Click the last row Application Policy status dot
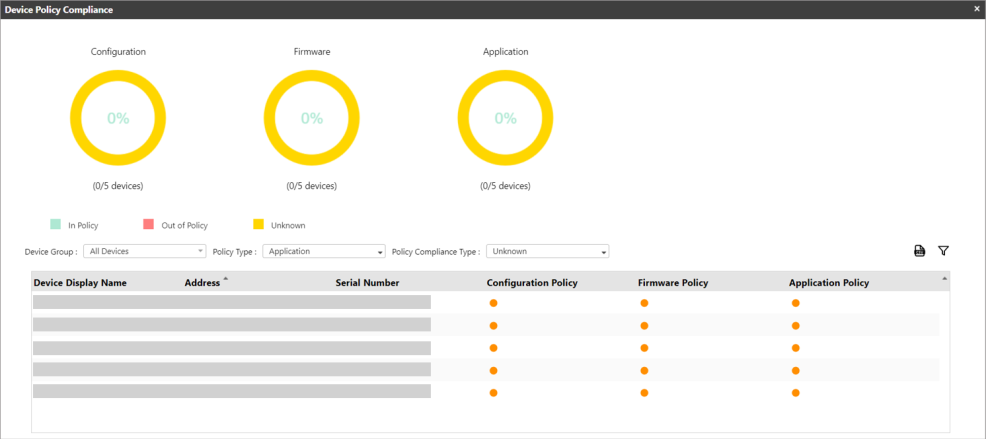The width and height of the screenshot is (986, 439). (795, 392)
